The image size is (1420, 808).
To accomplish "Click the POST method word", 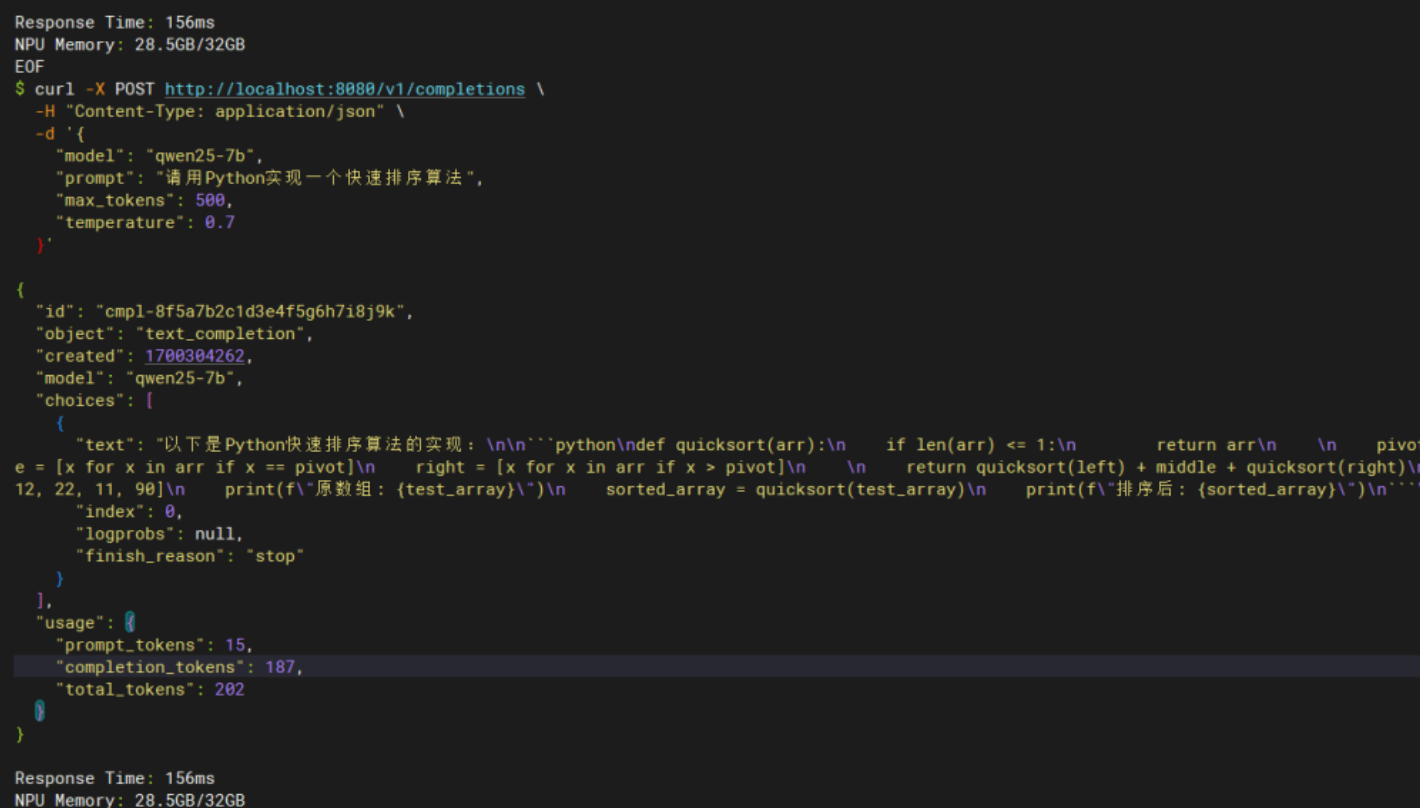I will pyautogui.click(x=135, y=89).
